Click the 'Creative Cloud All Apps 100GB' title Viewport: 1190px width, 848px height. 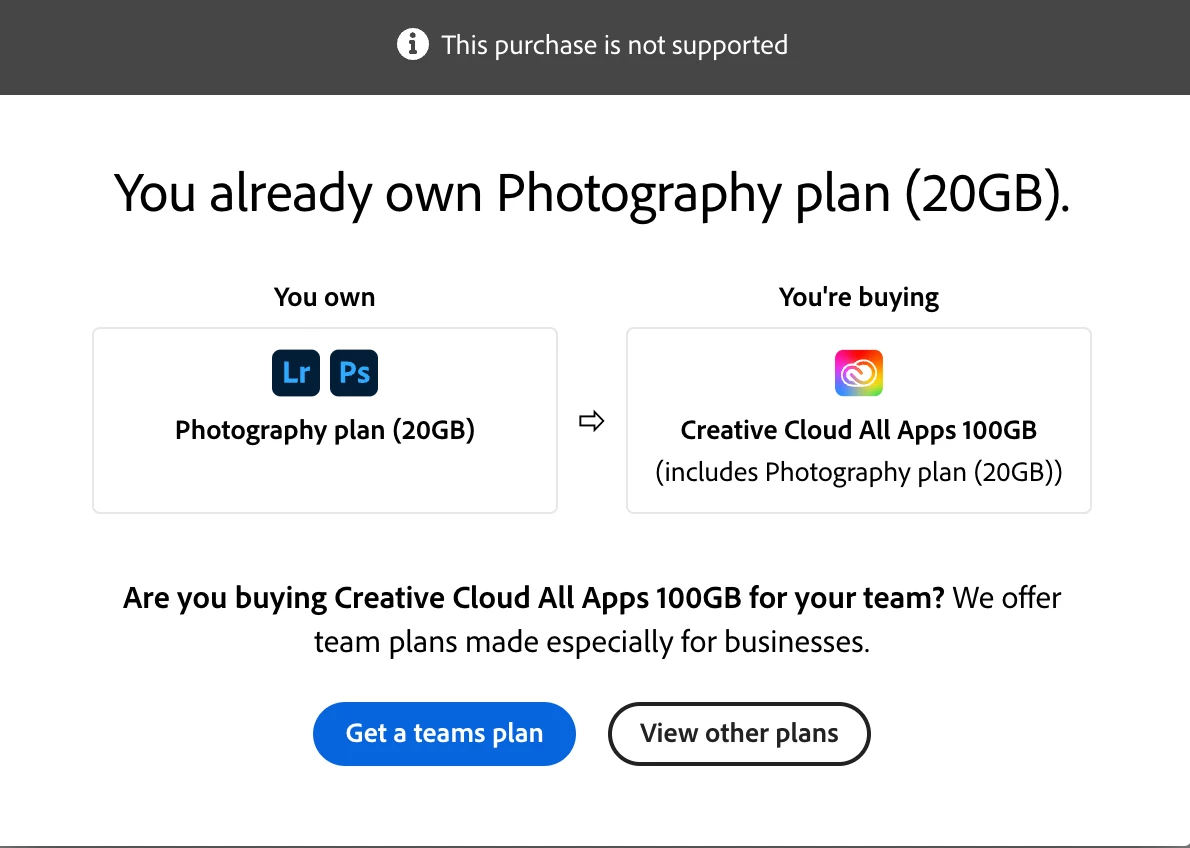859,430
